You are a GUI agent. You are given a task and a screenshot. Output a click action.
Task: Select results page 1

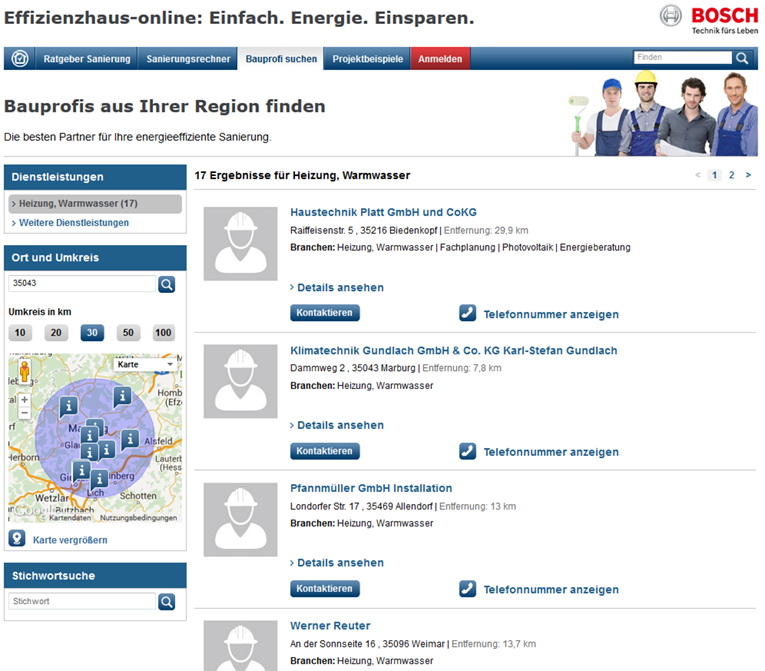click(x=714, y=175)
